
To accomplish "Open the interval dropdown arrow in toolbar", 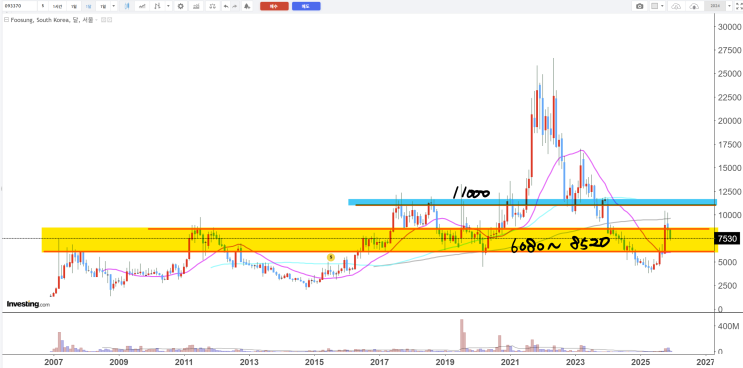I will [113, 6].
